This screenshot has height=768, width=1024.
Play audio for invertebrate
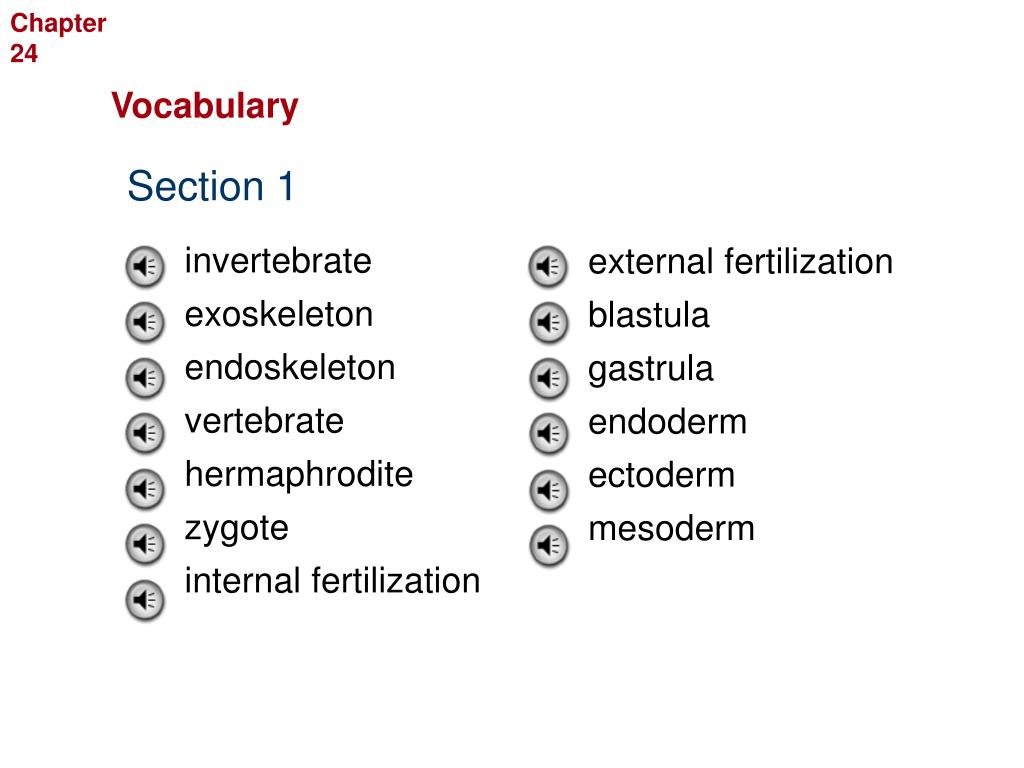click(x=144, y=266)
